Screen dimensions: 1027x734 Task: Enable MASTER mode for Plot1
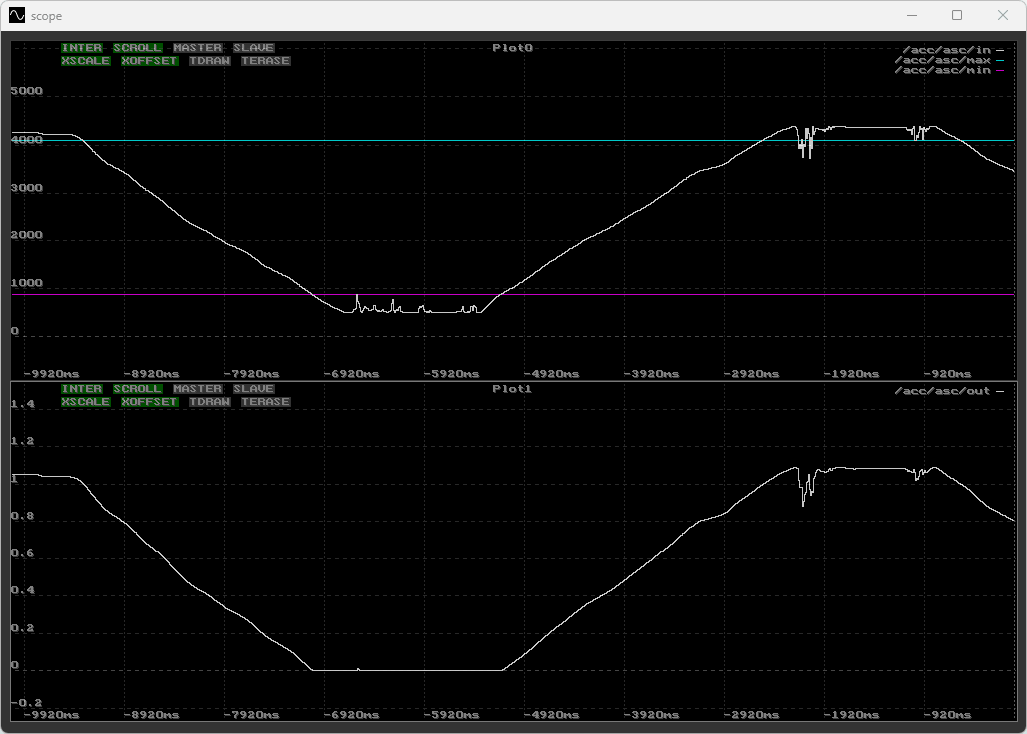coord(198,389)
